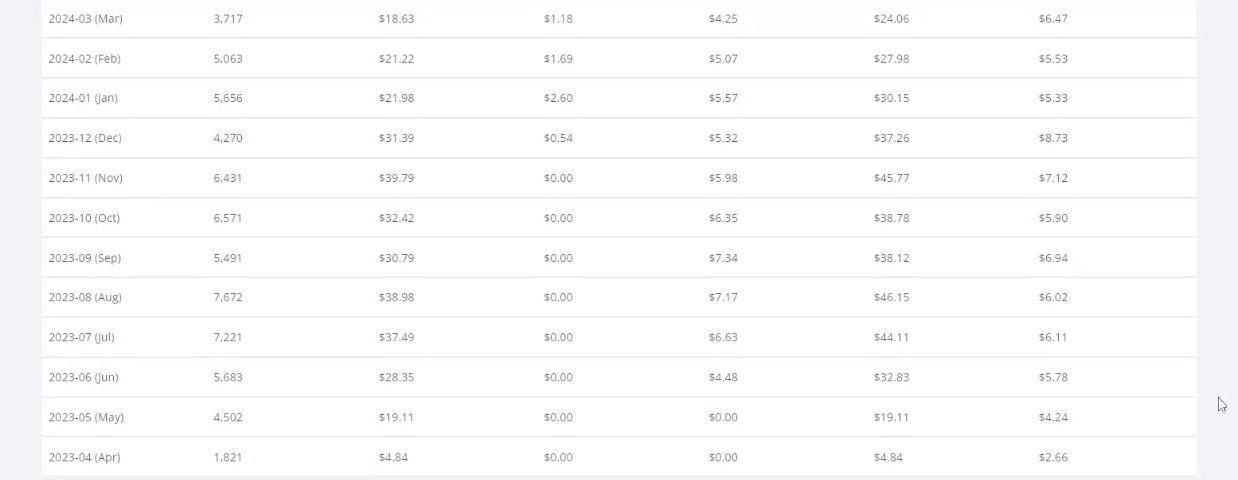The width and height of the screenshot is (1238, 480).
Task: Select the 2023-05 (May) row
Action: click(x=619, y=417)
